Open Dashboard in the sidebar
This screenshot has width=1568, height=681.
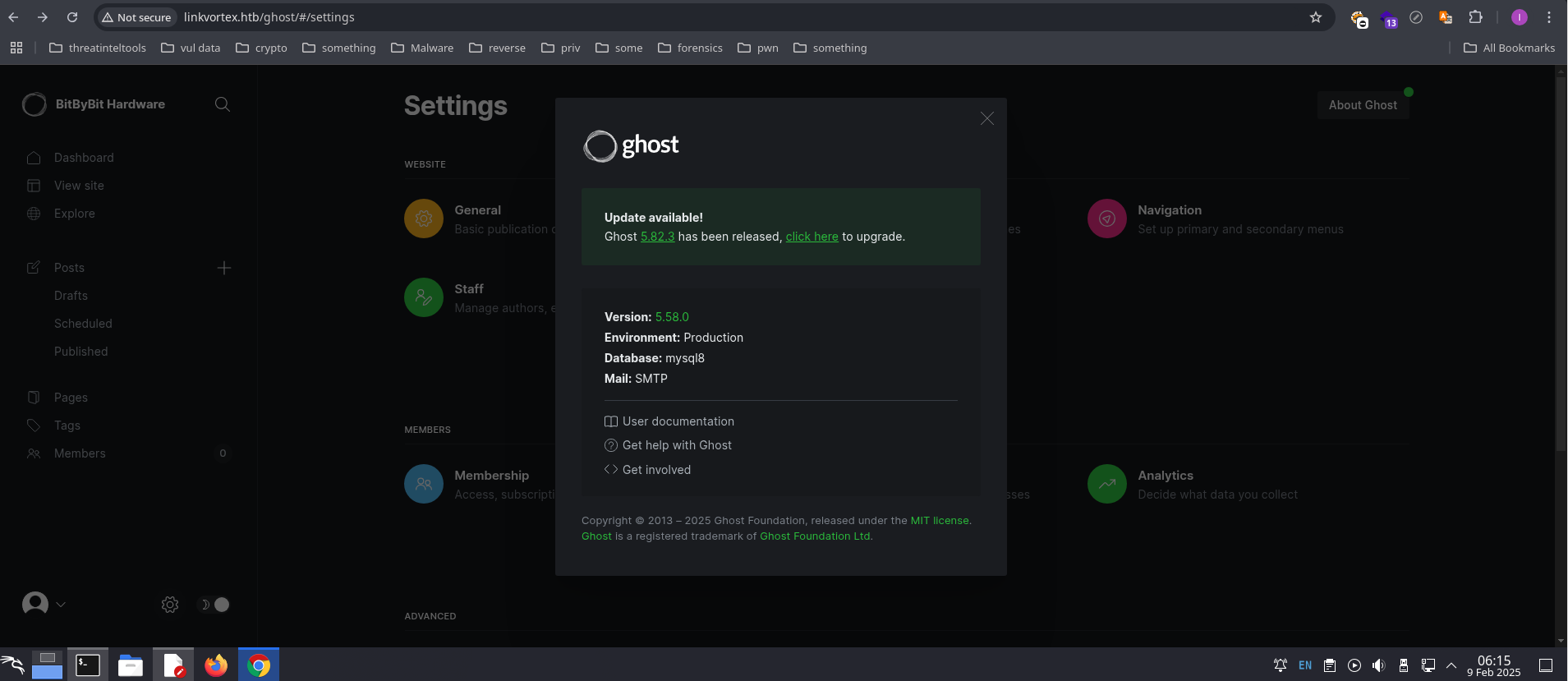point(84,158)
